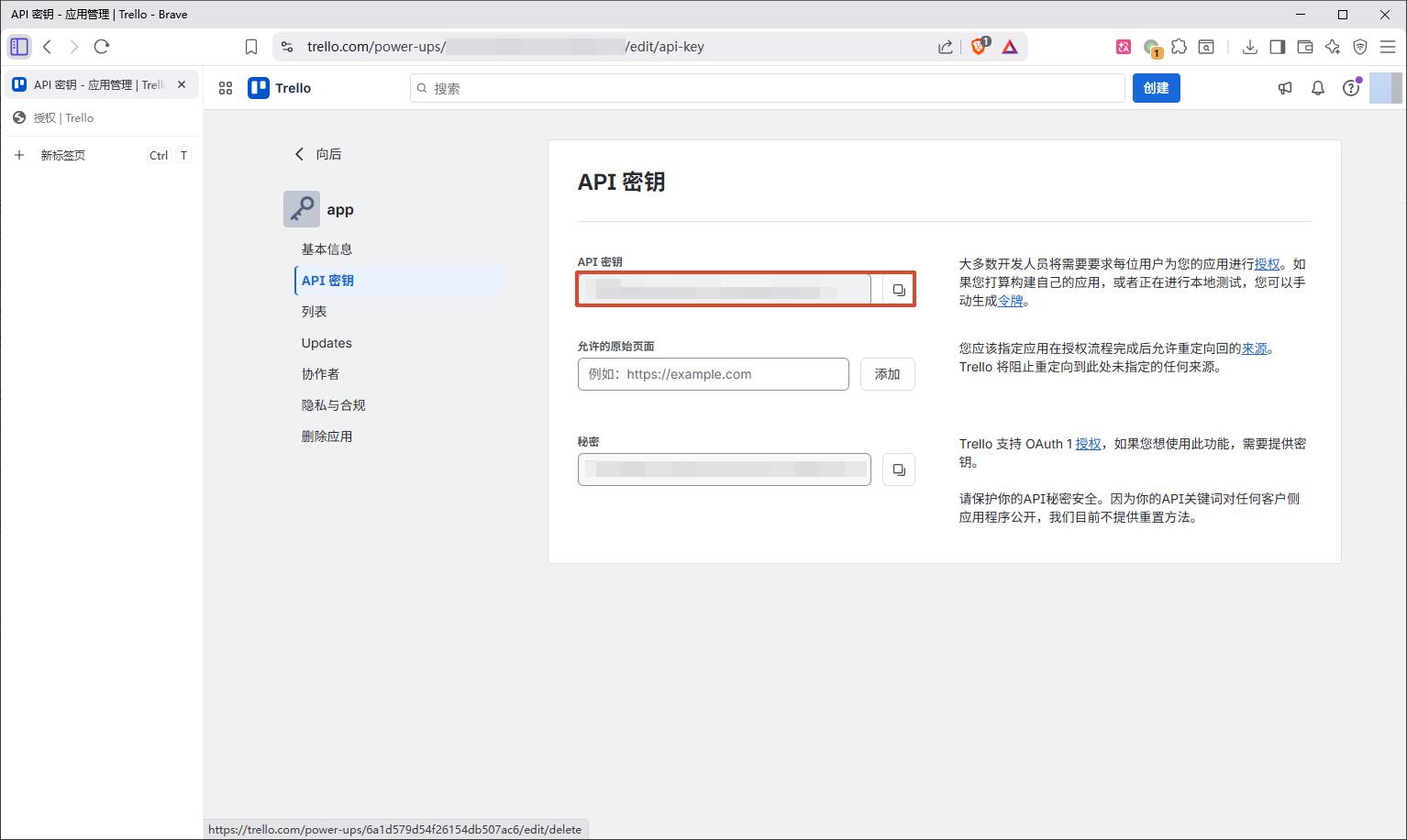Switch to the 授权 | Trello tab
Viewport: 1407px width, 840px height.
tap(101, 117)
